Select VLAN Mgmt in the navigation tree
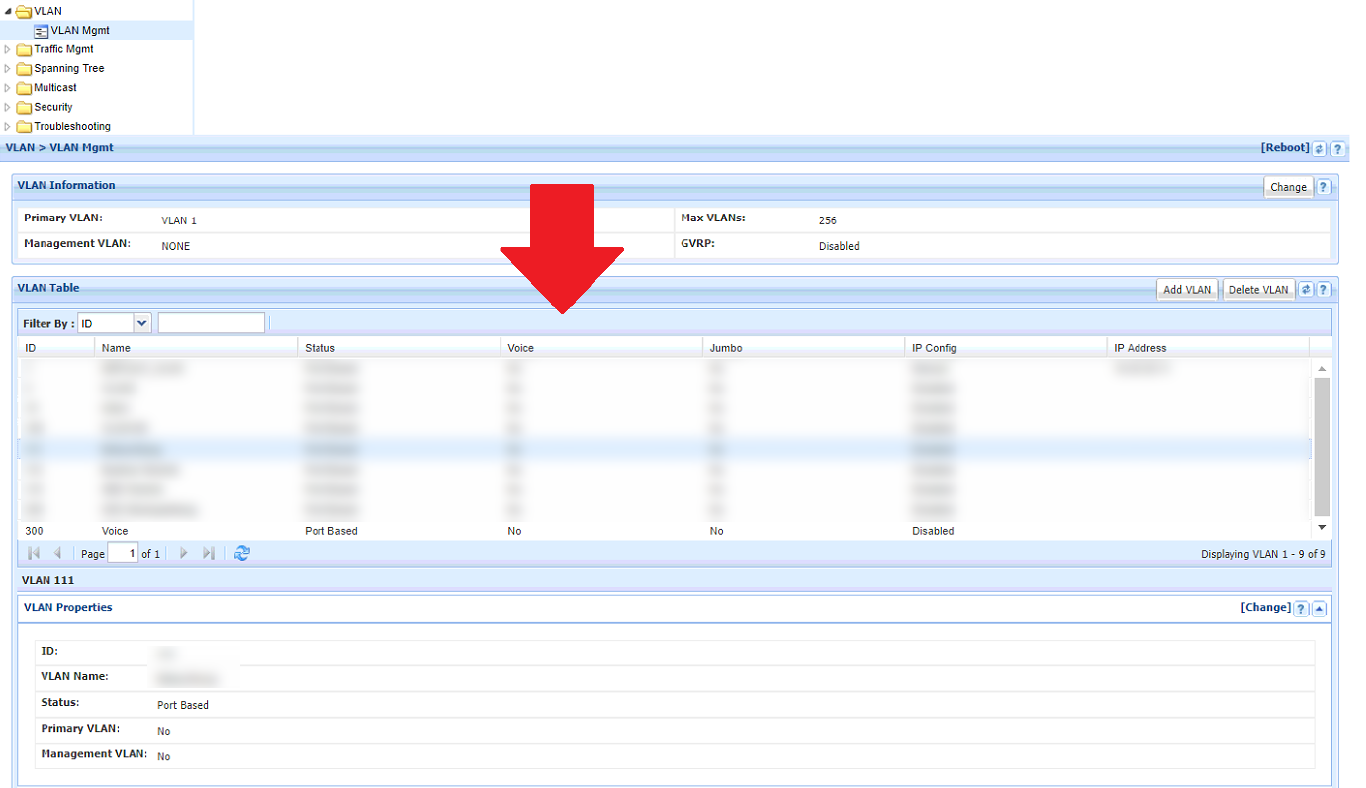 pyautogui.click(x=79, y=30)
